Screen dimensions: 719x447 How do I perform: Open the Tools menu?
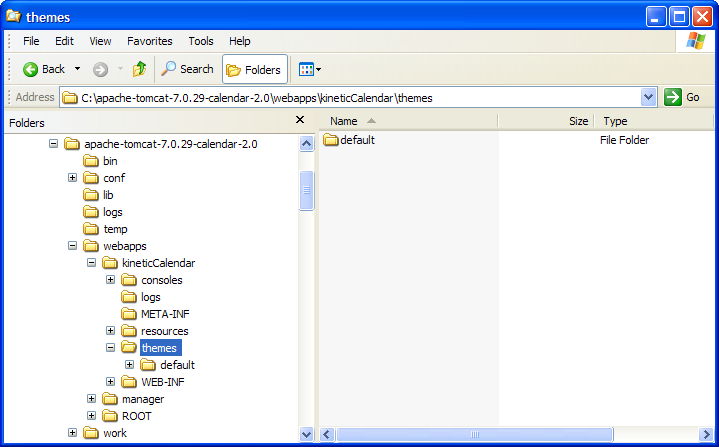point(201,41)
